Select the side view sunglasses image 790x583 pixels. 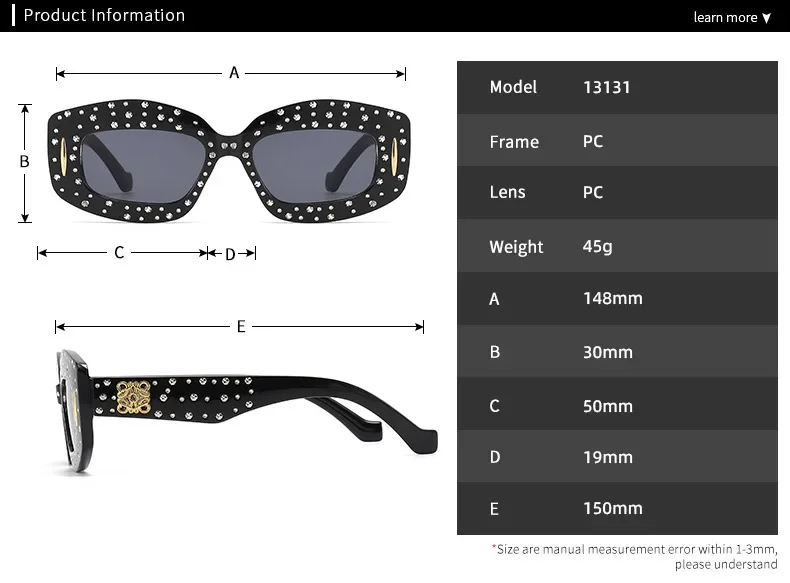(x=246, y=411)
